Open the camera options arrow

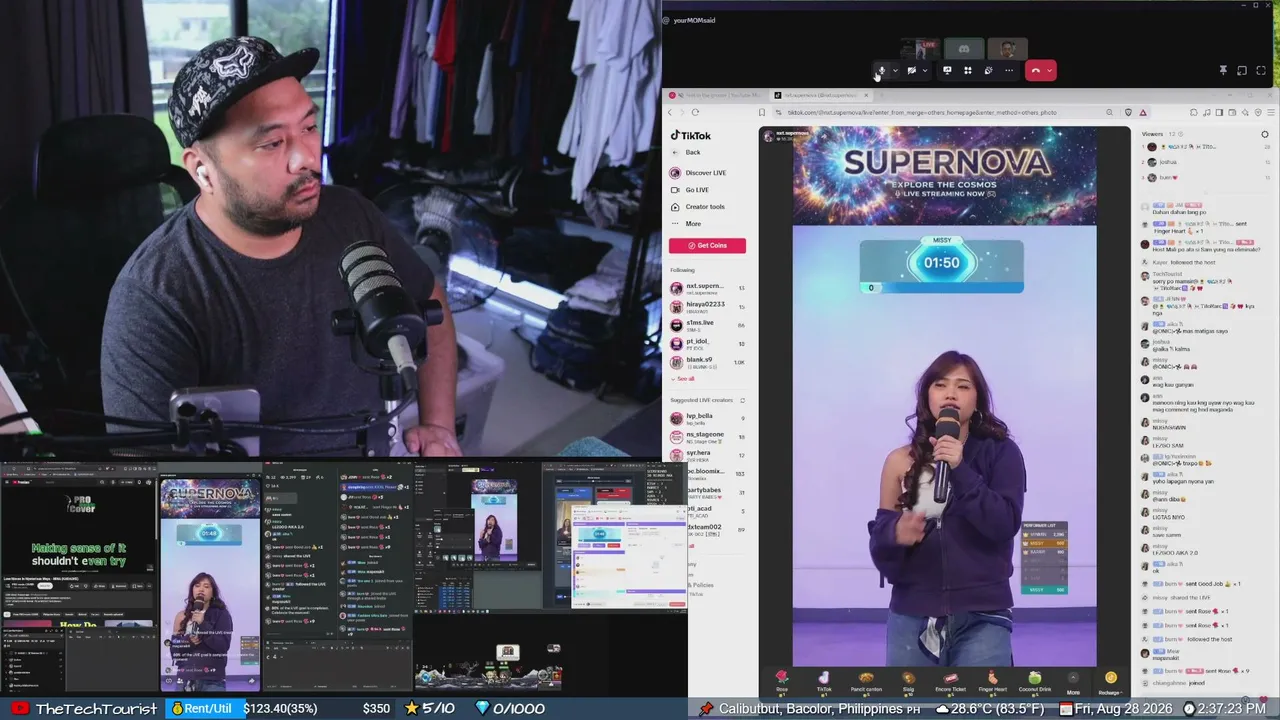coord(925,71)
